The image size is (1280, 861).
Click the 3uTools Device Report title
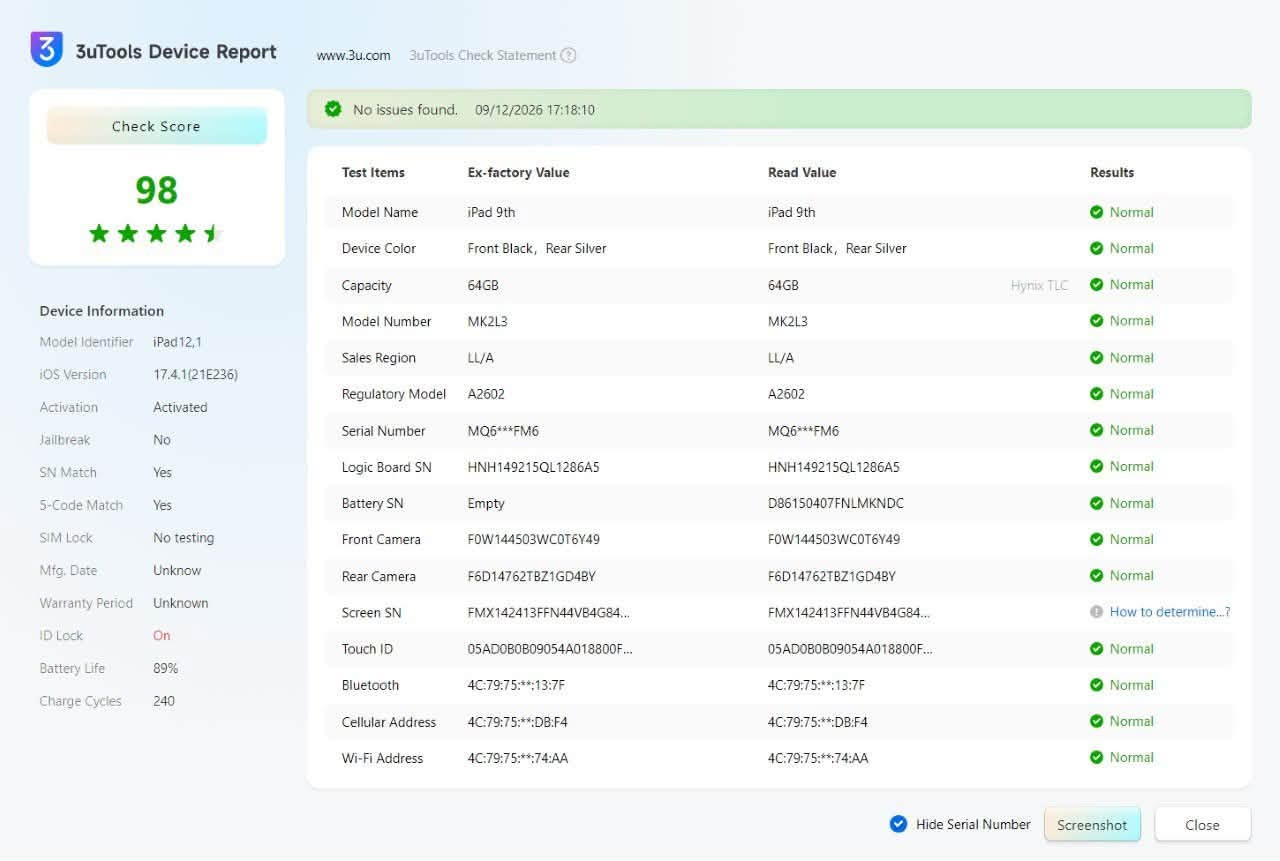point(176,52)
